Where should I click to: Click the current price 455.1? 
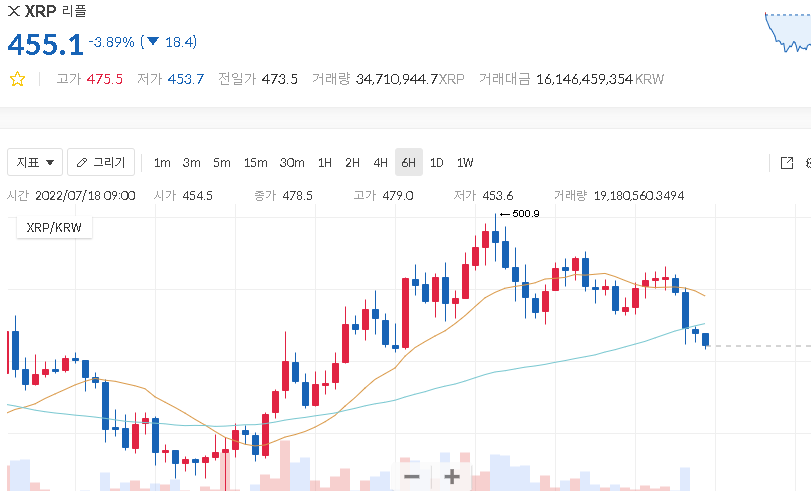click(x=46, y=44)
